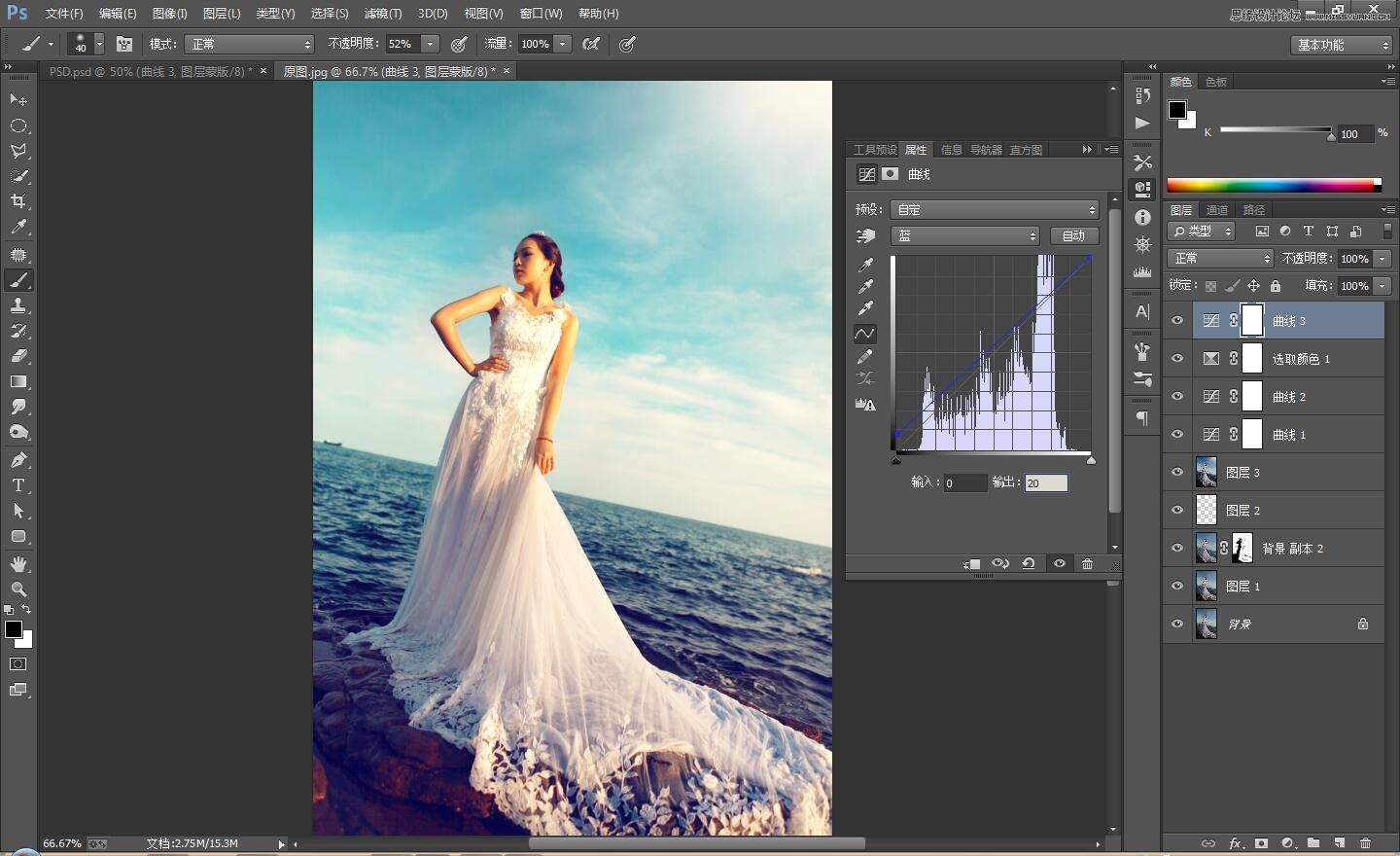Pick the Hand tool
Image resolution: width=1400 pixels, height=856 pixels.
click(18, 564)
